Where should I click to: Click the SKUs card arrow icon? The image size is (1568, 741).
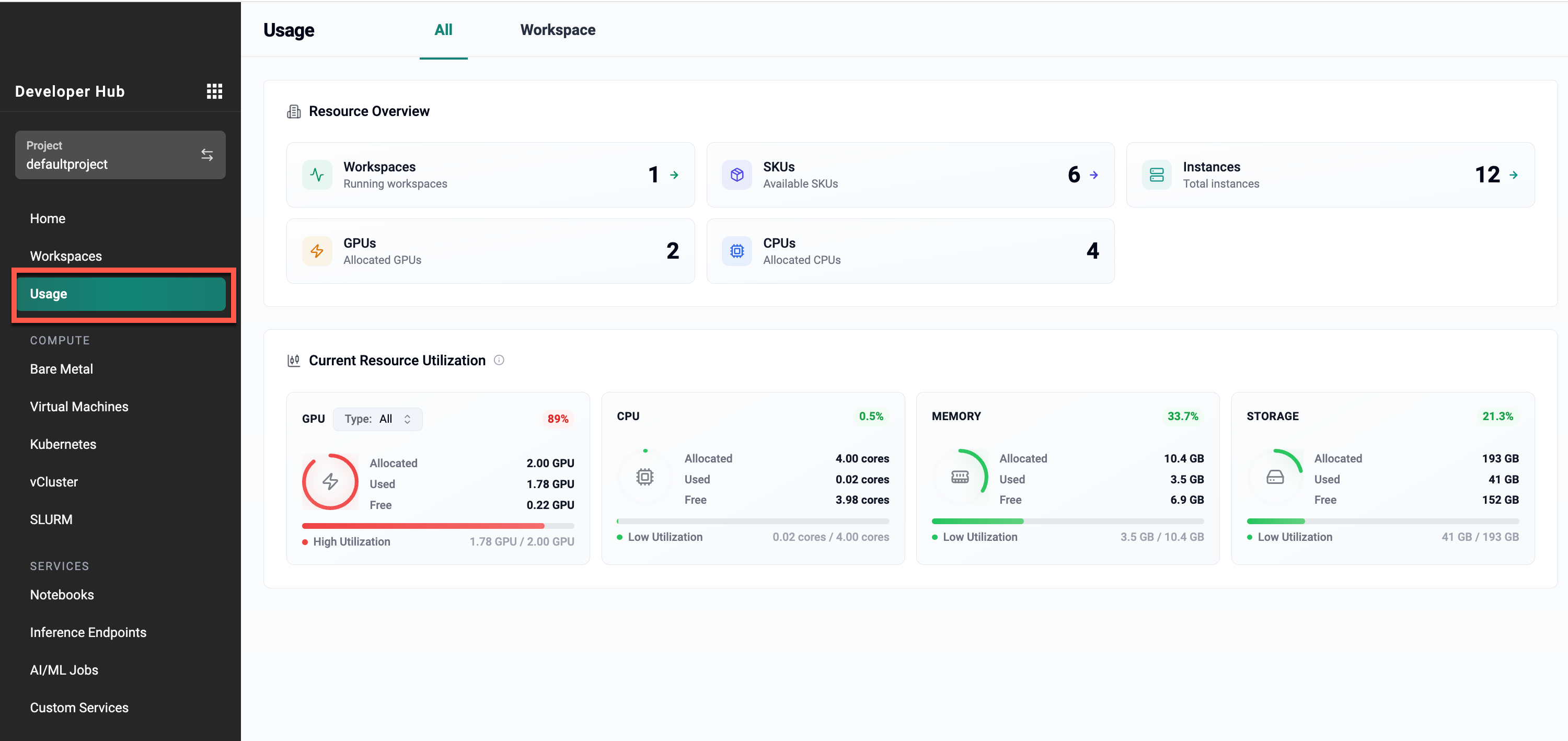coord(1093,175)
